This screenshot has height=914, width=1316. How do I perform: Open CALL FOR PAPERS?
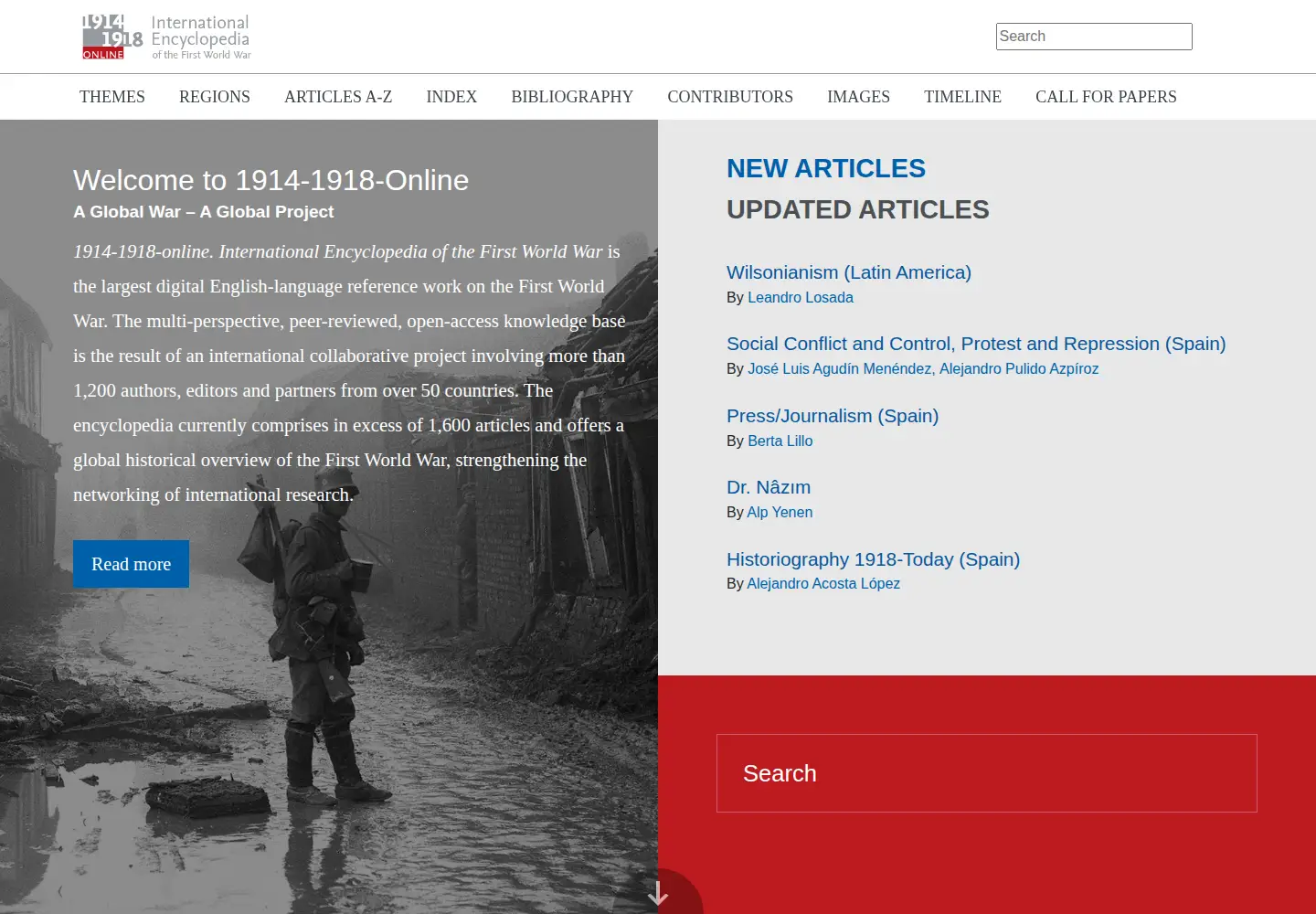coord(1106,97)
